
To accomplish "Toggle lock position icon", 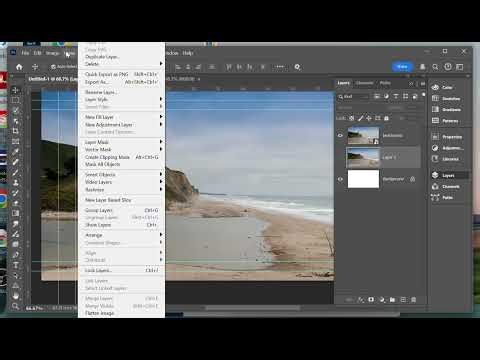I will [x=369, y=118].
